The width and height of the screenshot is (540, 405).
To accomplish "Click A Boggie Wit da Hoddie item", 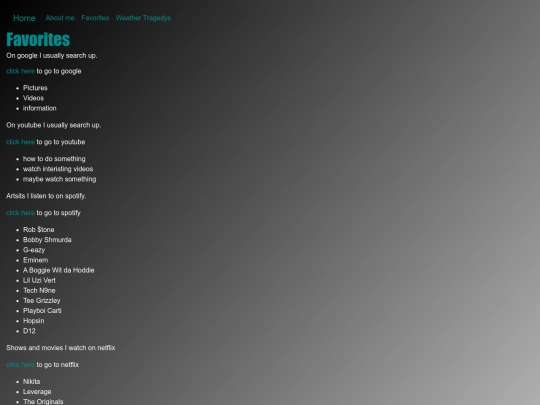I will point(59,270).
